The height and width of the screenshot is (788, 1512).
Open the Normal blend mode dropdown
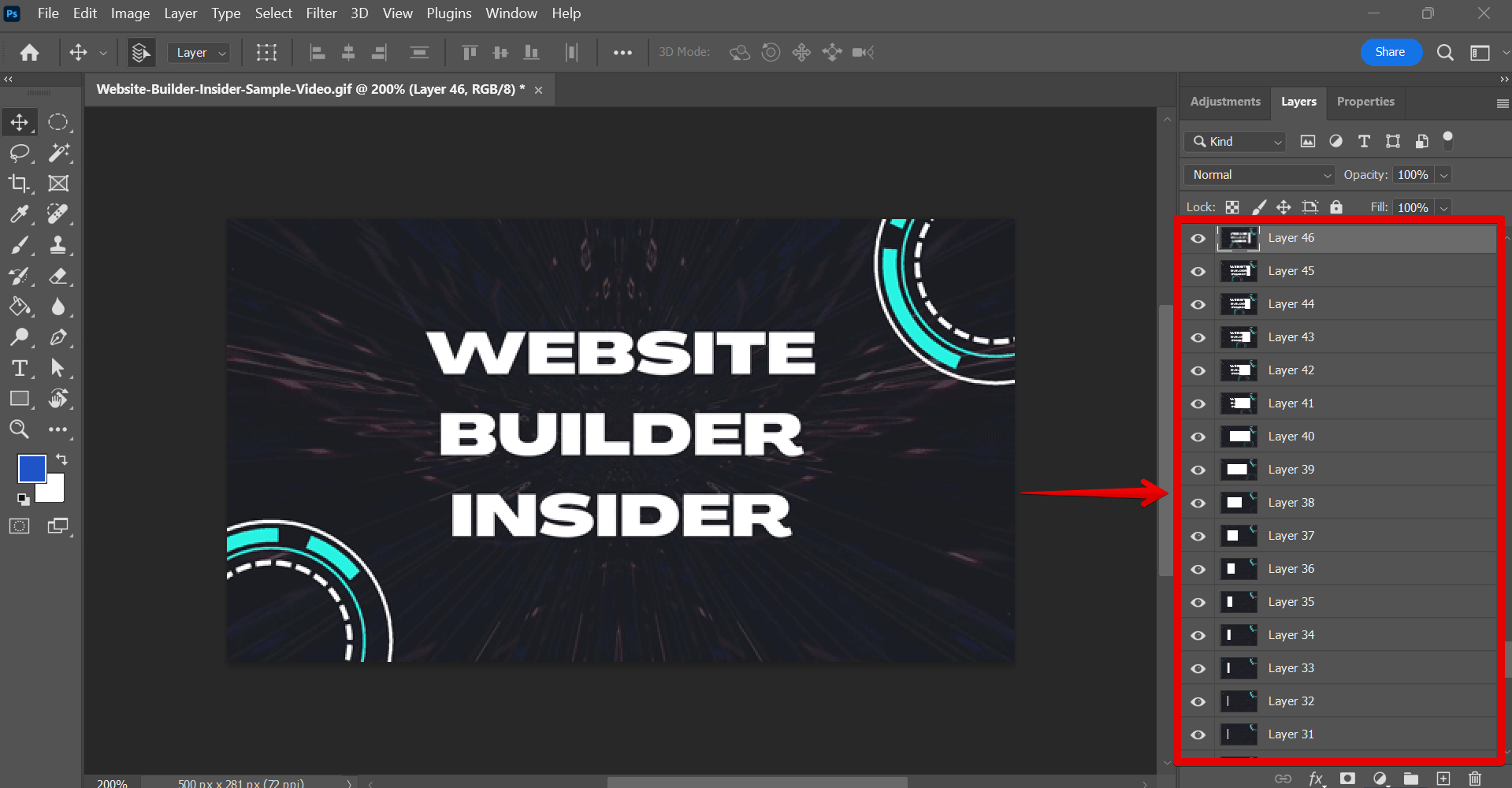(1258, 175)
